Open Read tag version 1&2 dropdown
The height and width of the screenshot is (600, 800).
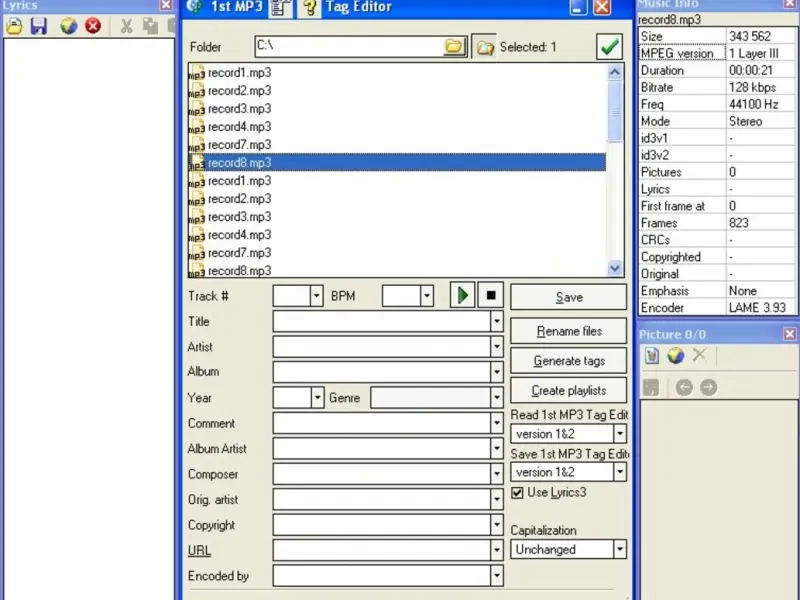(619, 434)
